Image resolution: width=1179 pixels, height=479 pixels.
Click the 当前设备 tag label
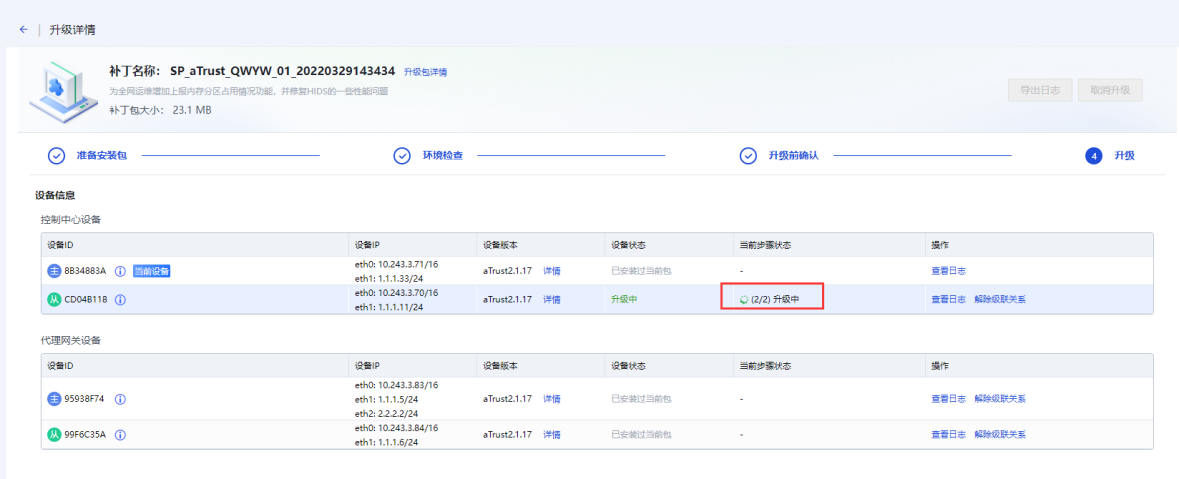(x=152, y=271)
